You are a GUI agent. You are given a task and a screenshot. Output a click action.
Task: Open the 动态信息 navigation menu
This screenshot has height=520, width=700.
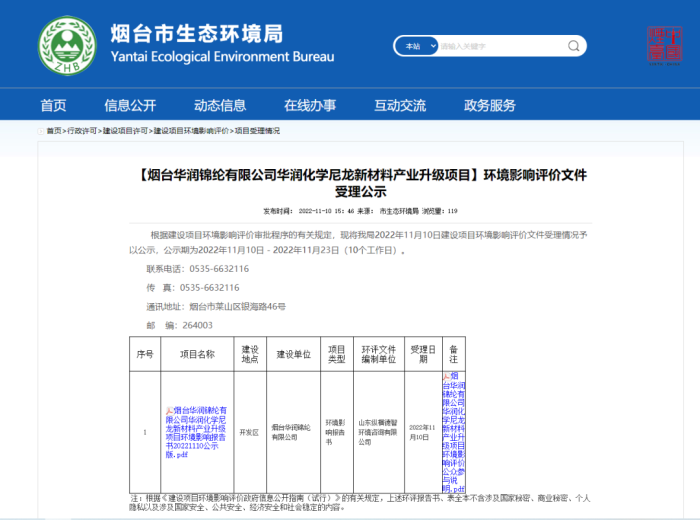pyautogui.click(x=220, y=105)
